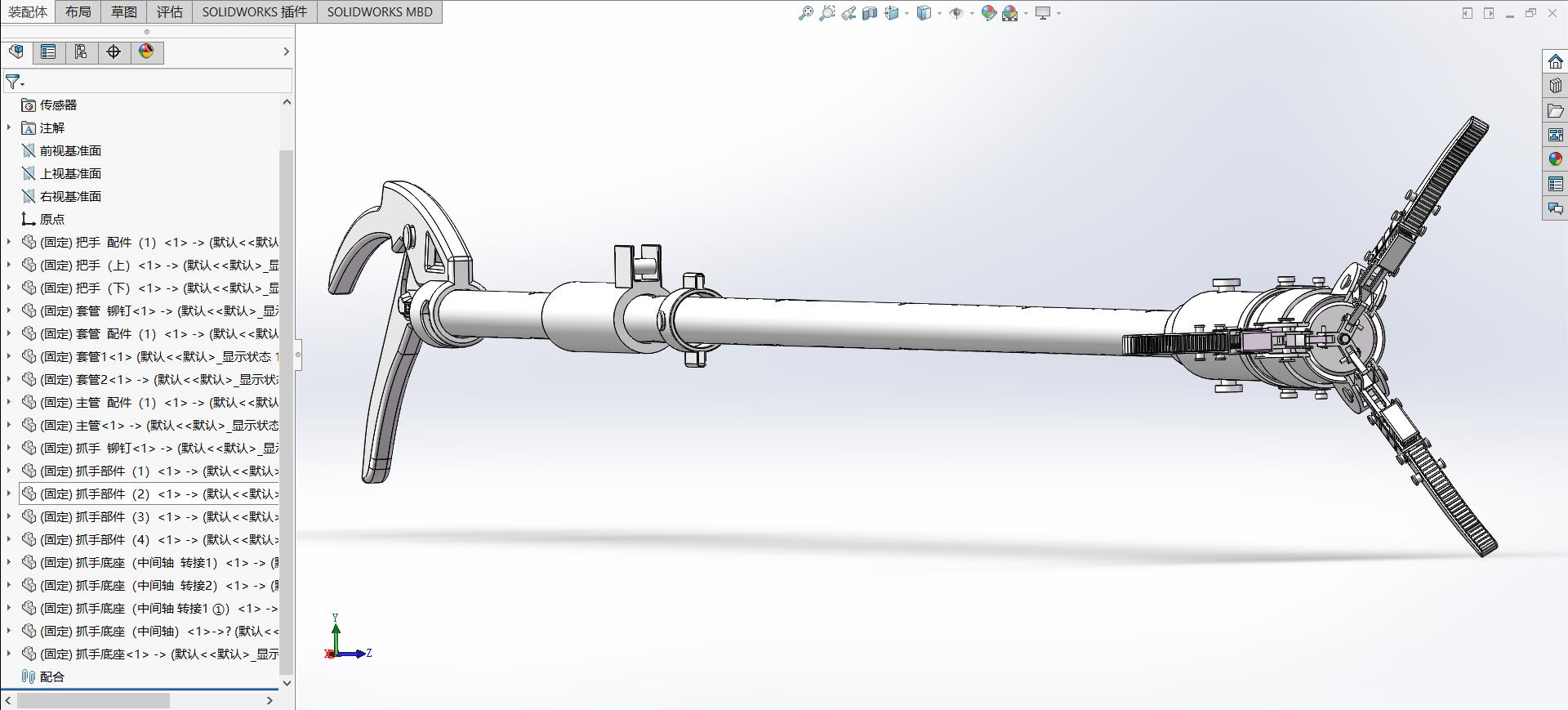Expand the manager panel tabs arrow
The height and width of the screenshot is (710, 1568).
[x=286, y=51]
